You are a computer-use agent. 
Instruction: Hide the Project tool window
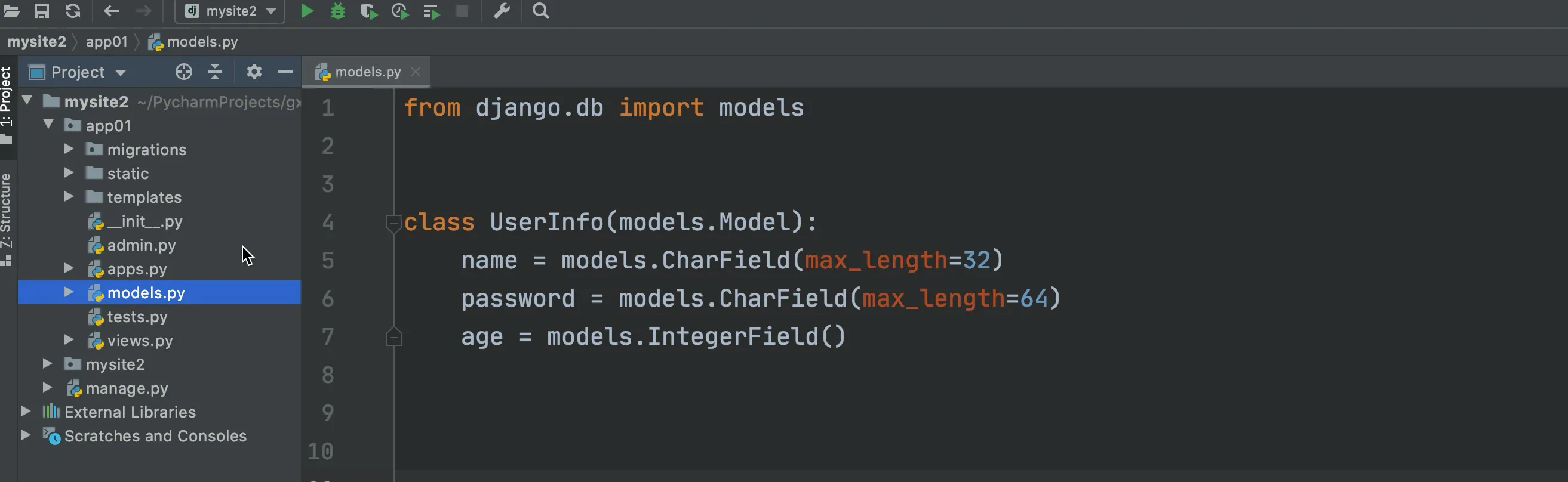pos(285,72)
